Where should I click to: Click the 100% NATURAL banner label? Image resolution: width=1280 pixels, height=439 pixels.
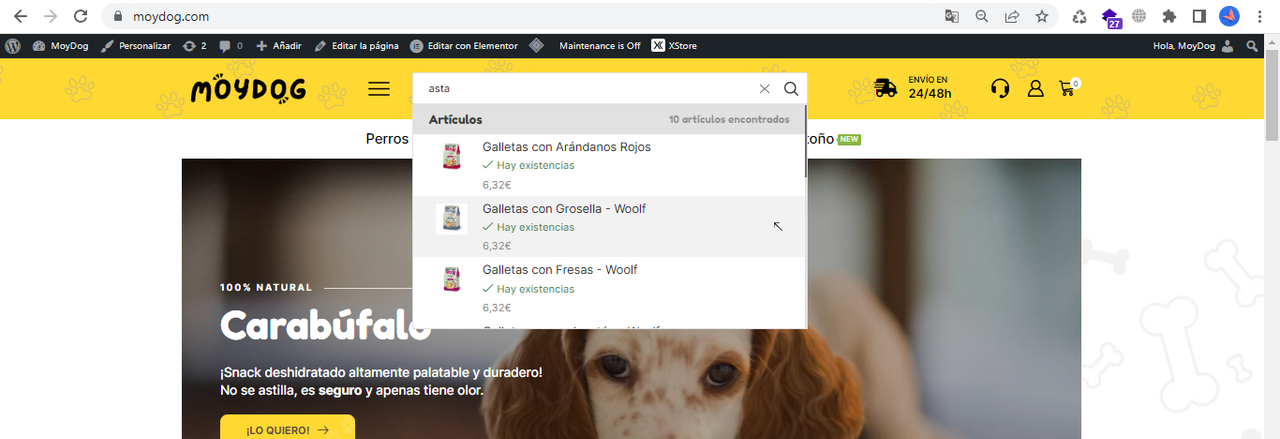(x=266, y=287)
